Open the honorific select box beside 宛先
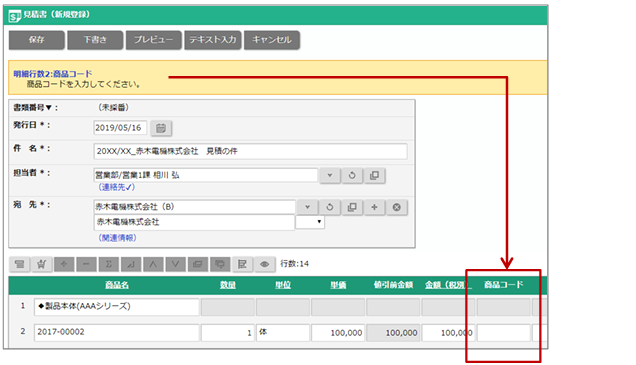636x365 pixels. pos(310,222)
